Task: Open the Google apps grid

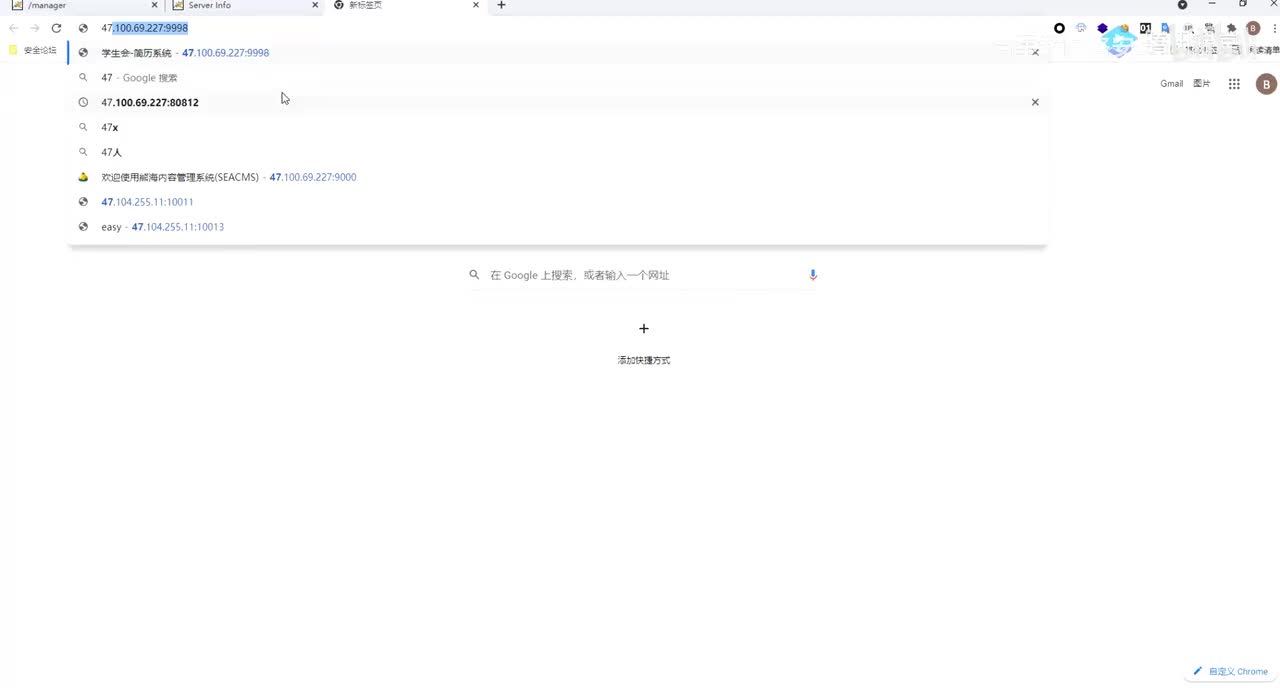Action: tap(1234, 84)
